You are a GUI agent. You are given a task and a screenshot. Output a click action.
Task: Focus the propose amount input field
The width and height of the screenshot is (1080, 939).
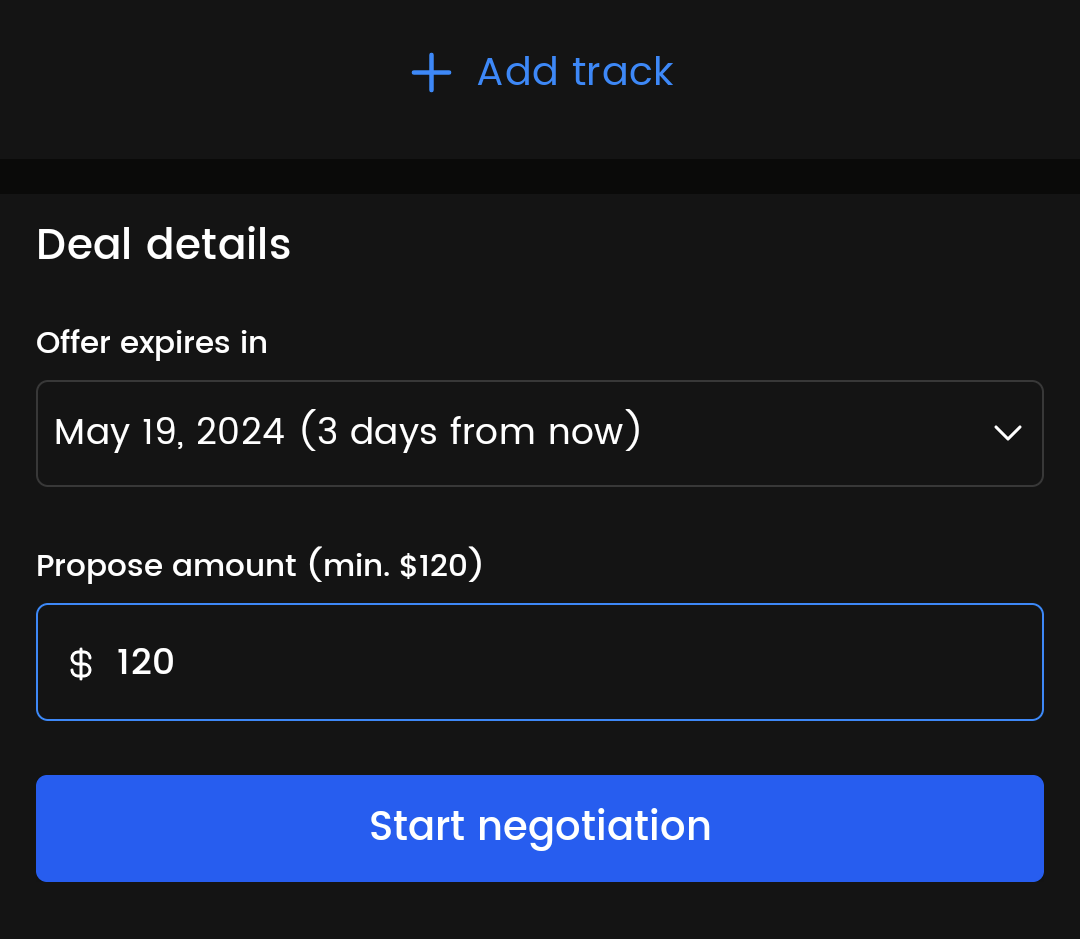(x=540, y=662)
